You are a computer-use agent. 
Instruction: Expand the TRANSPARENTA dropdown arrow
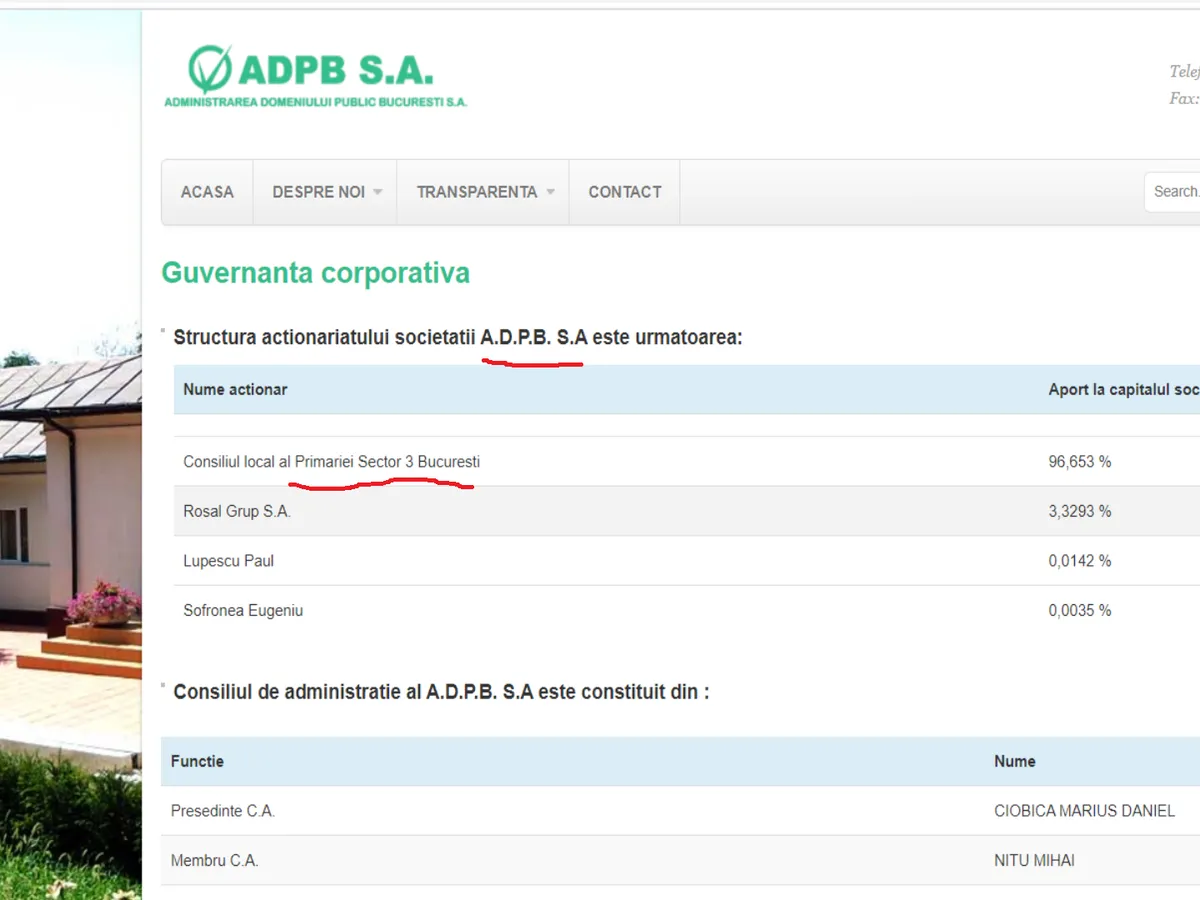(x=551, y=192)
